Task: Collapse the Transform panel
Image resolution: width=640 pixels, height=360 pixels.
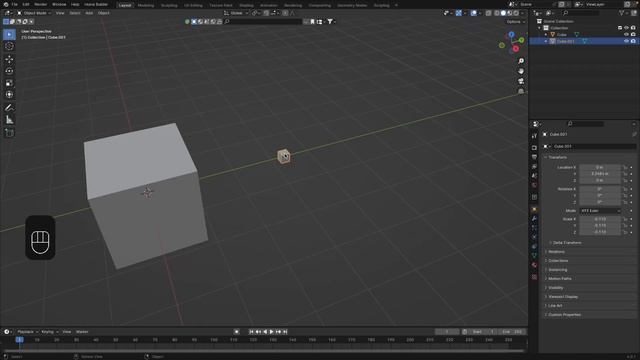Action: click(558, 157)
